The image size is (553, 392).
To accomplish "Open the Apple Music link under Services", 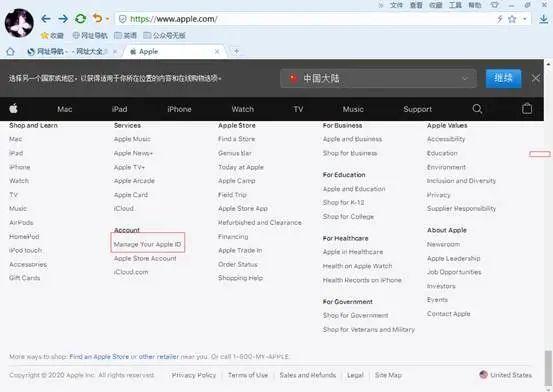I will pyautogui.click(x=132, y=139).
